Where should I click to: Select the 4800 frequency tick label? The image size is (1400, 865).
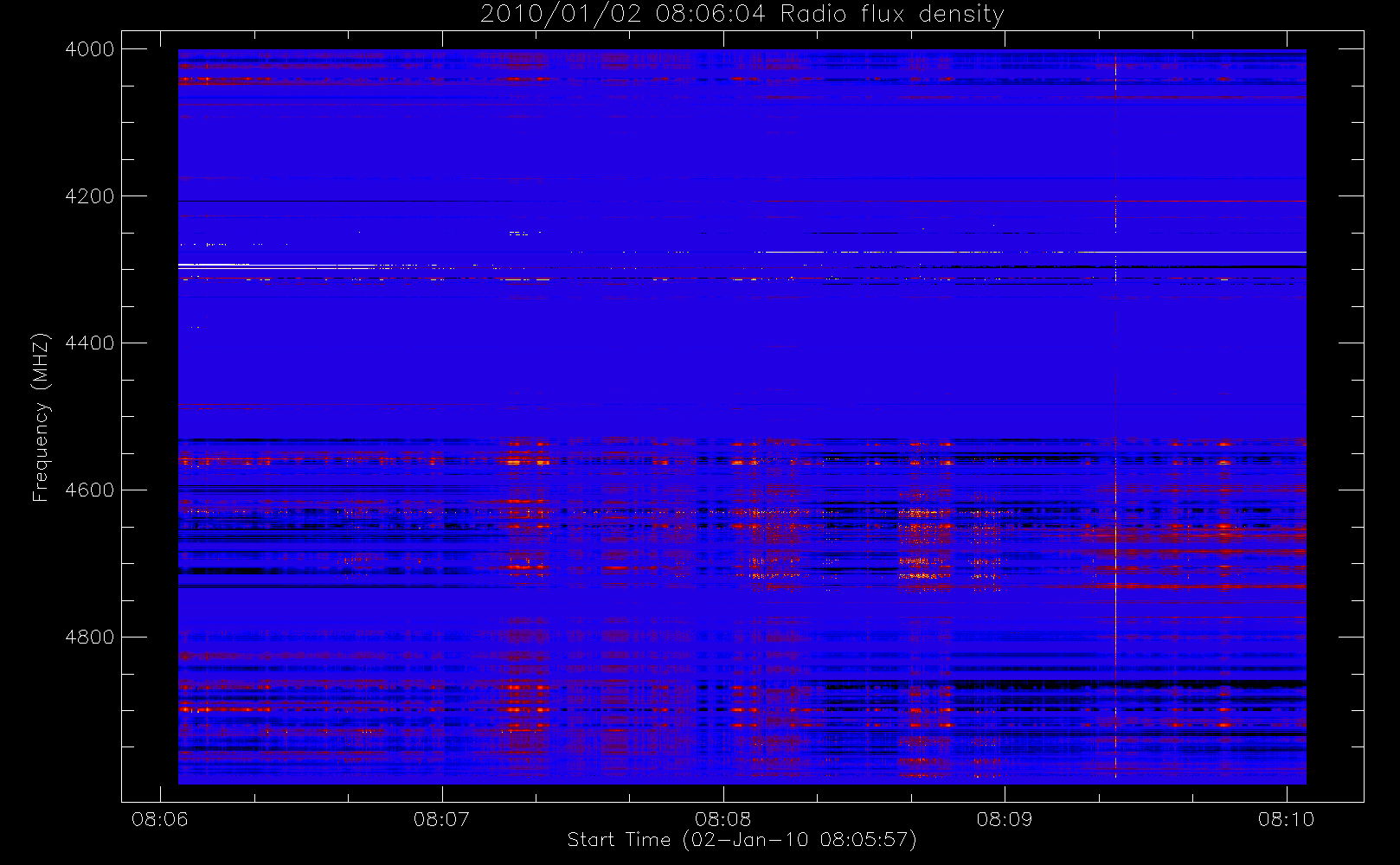90,638
